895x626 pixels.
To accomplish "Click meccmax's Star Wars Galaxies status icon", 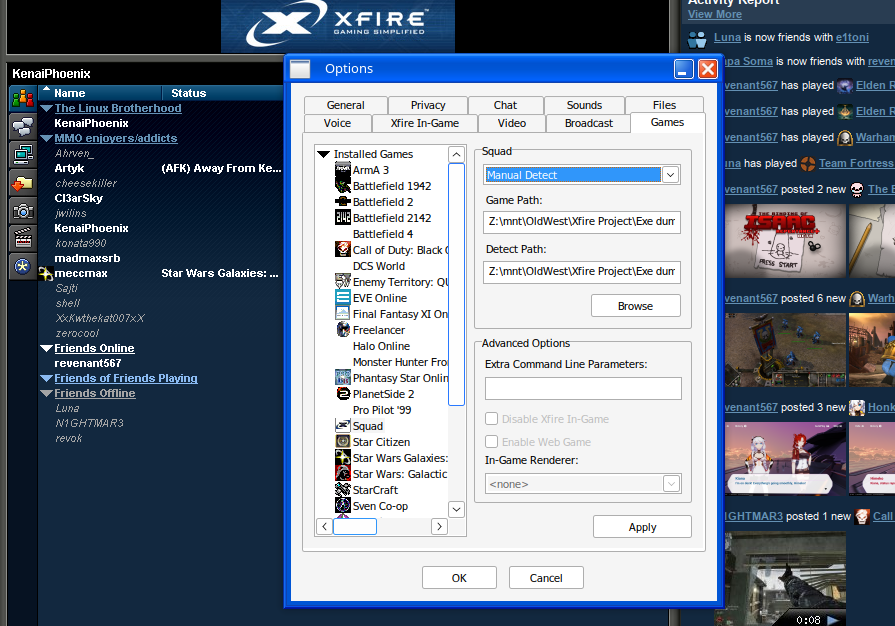I will 46,273.
